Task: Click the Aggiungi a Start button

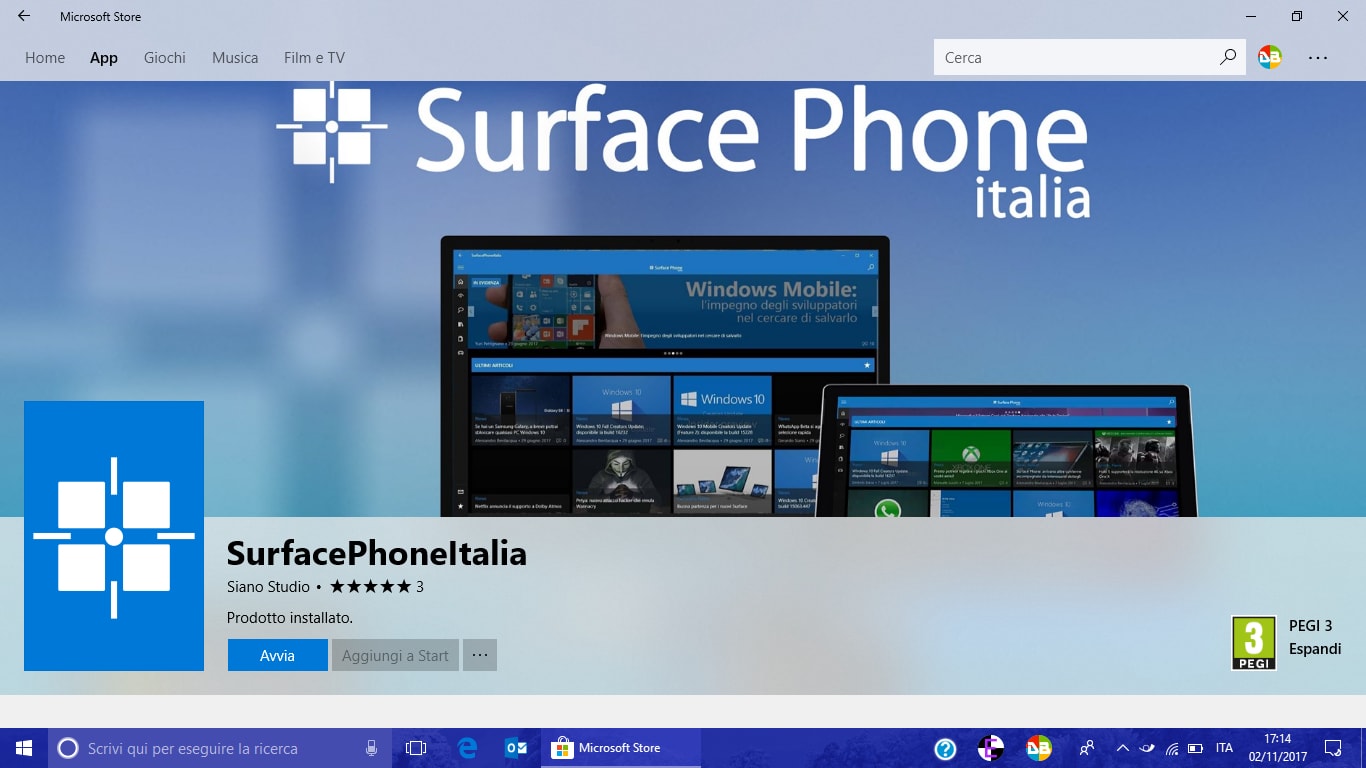Action: click(x=395, y=655)
